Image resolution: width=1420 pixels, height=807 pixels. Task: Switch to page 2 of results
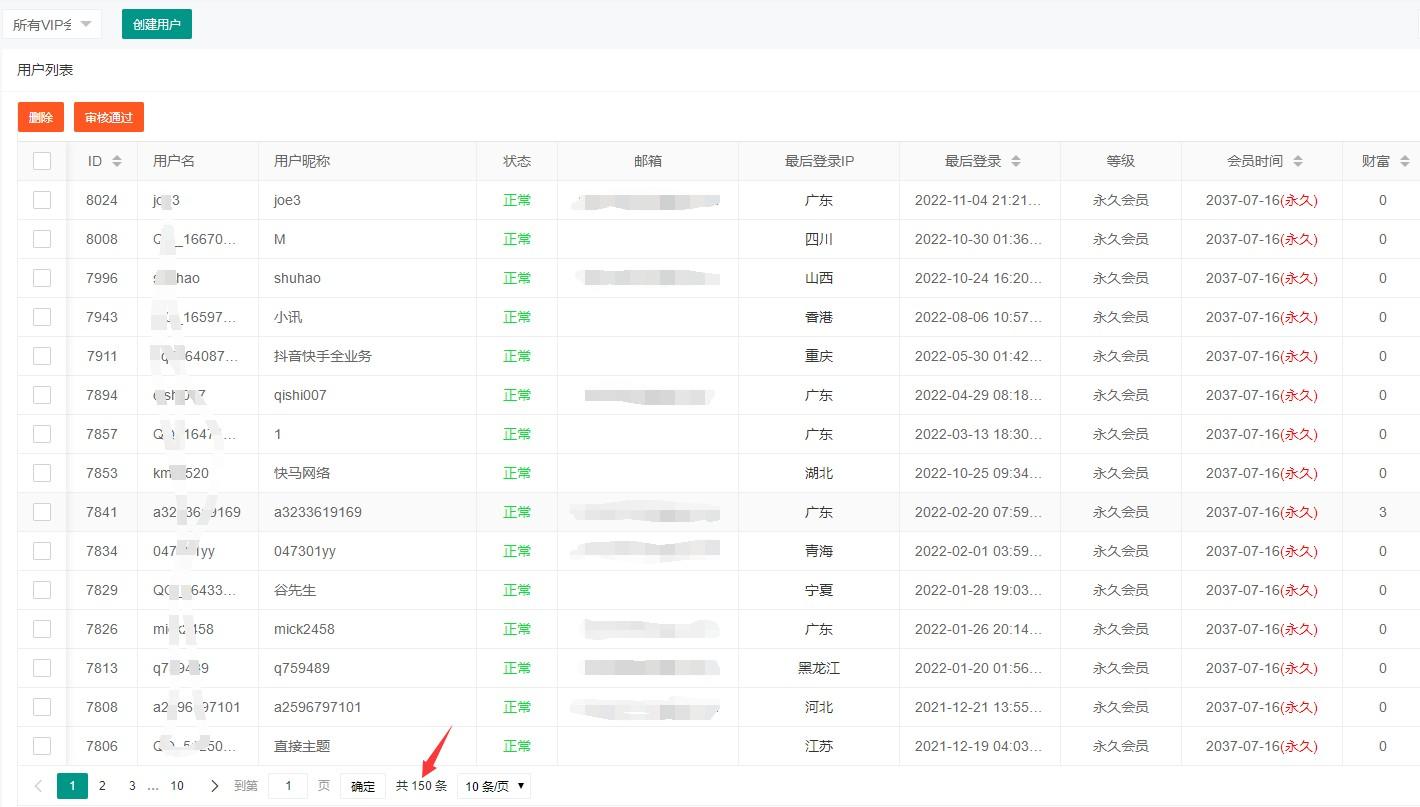pyautogui.click(x=102, y=786)
